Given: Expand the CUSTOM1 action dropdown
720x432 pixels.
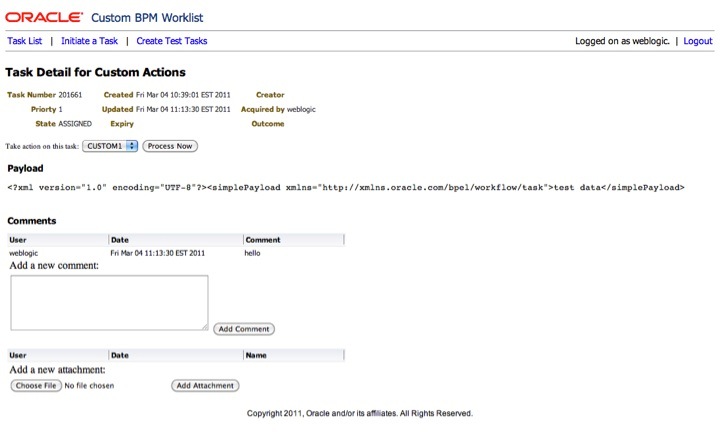Looking at the screenshot, I should (111, 146).
